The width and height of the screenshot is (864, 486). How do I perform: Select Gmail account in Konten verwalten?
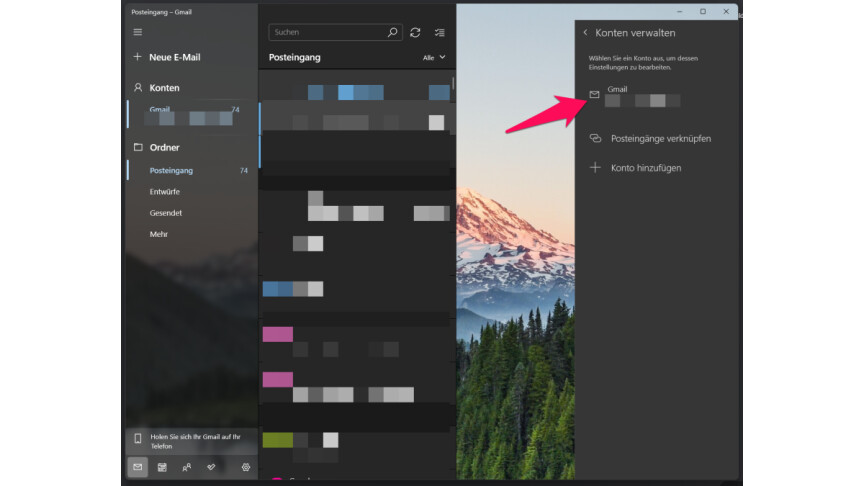(x=656, y=95)
